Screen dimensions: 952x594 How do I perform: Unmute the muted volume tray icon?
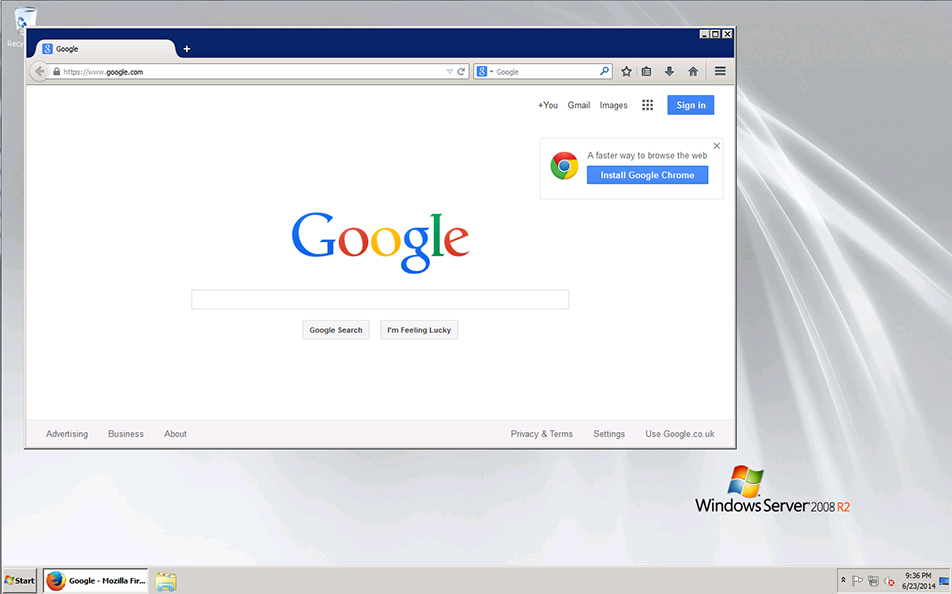(888, 581)
